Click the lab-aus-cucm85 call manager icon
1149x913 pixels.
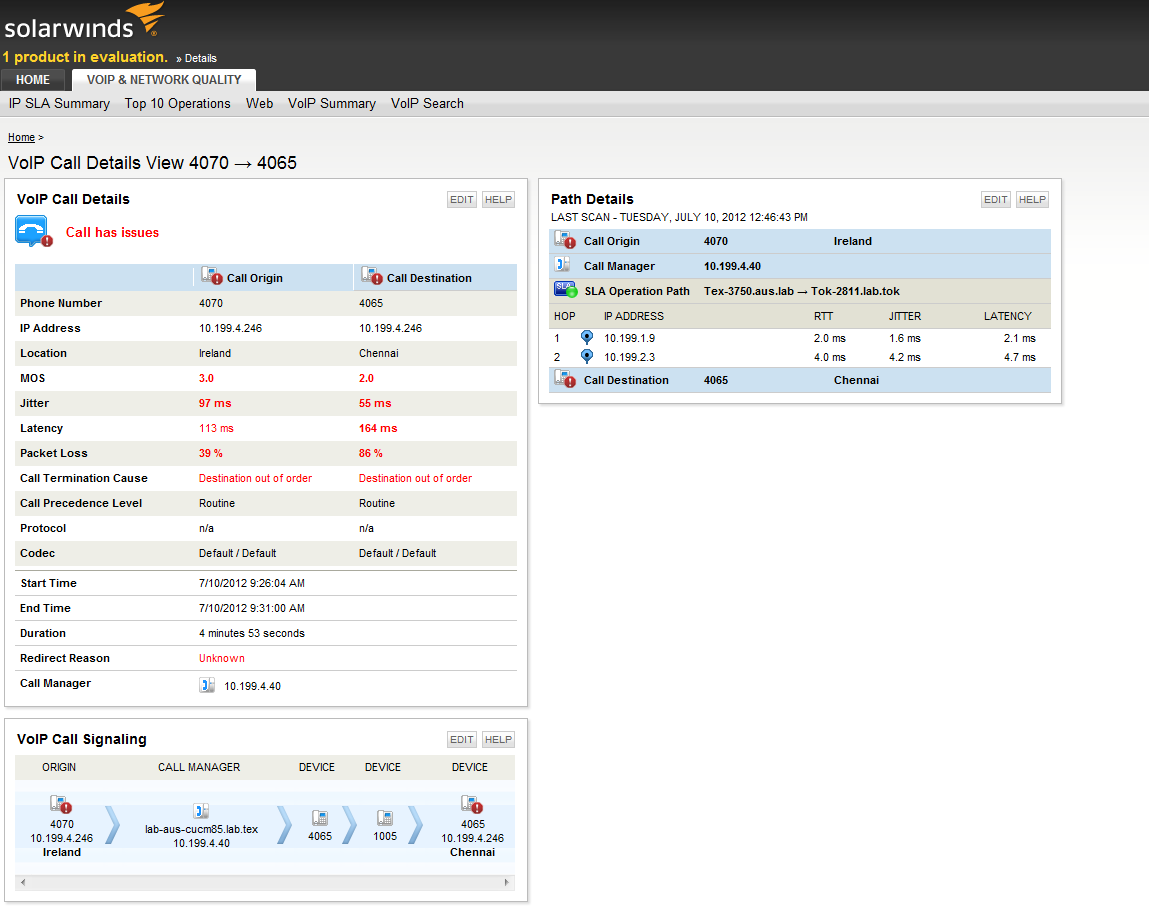point(202,810)
